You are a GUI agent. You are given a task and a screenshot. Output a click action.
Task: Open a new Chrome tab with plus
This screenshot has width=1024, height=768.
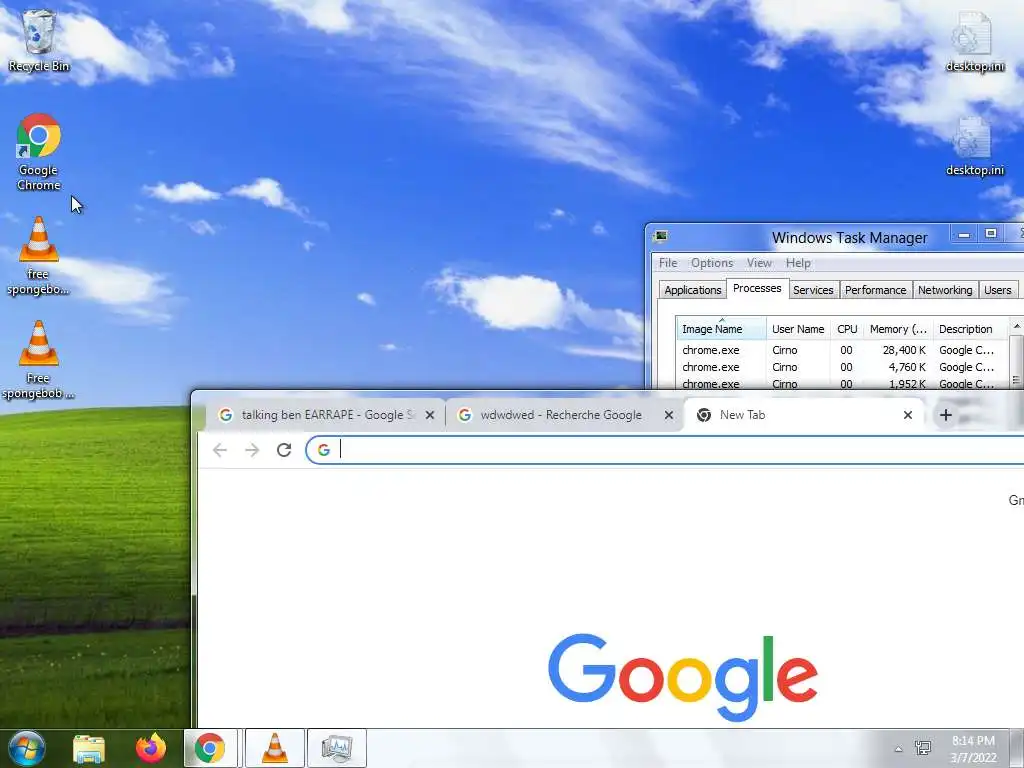[946, 415]
